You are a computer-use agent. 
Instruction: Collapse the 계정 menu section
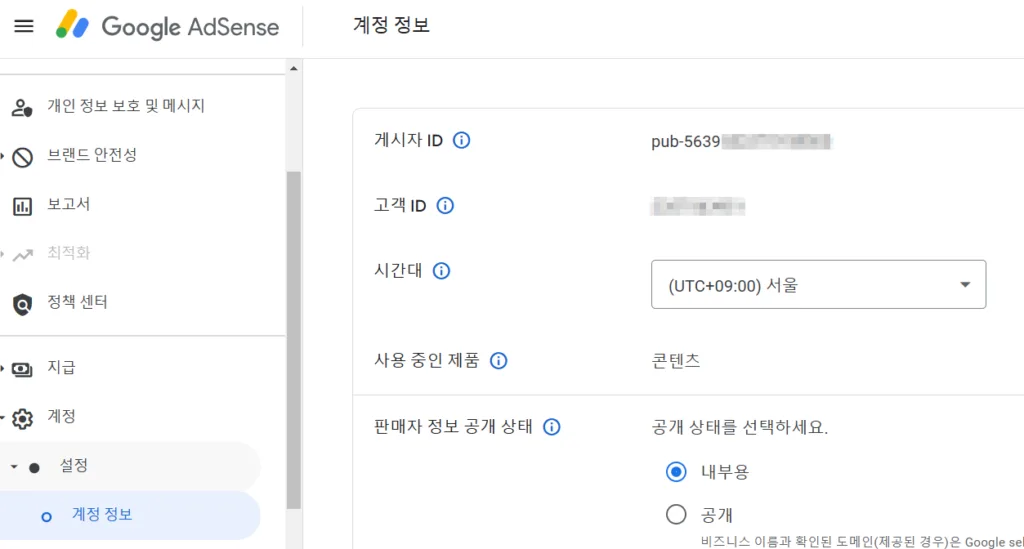coord(4,417)
